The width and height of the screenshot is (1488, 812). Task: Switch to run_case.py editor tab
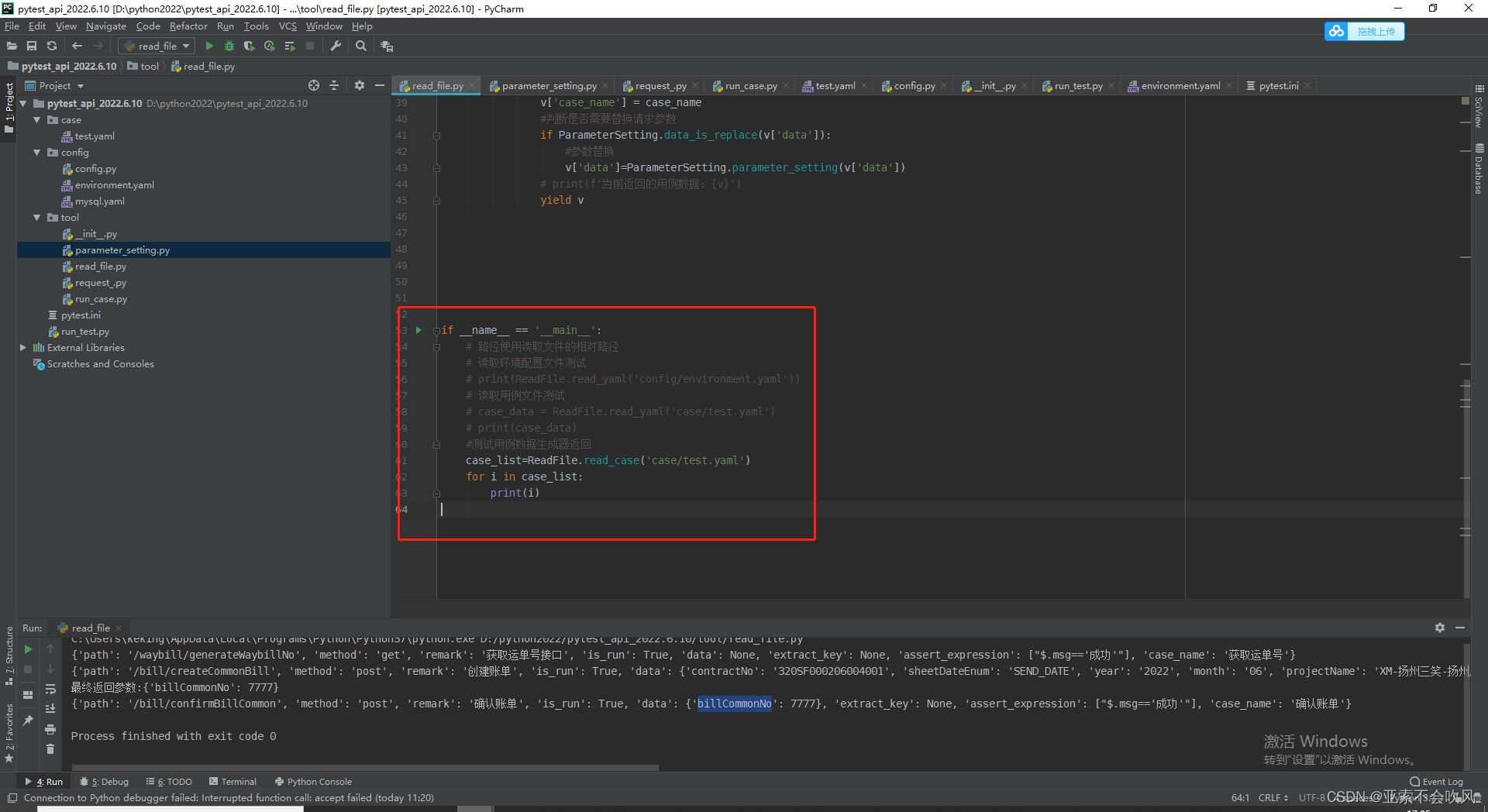[751, 86]
